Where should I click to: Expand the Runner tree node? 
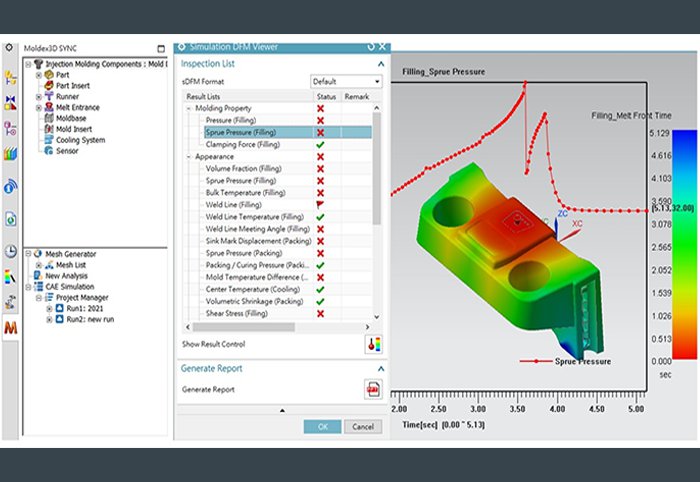click(x=39, y=96)
